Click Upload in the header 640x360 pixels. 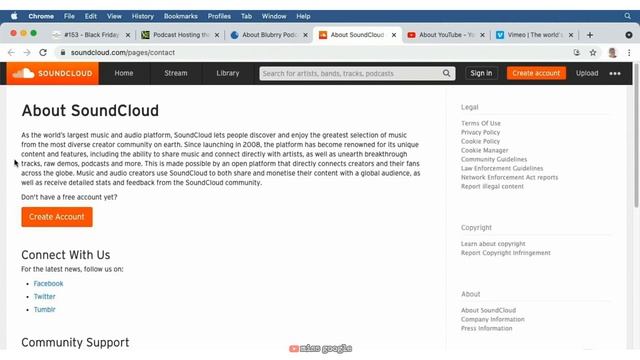[x=587, y=73]
